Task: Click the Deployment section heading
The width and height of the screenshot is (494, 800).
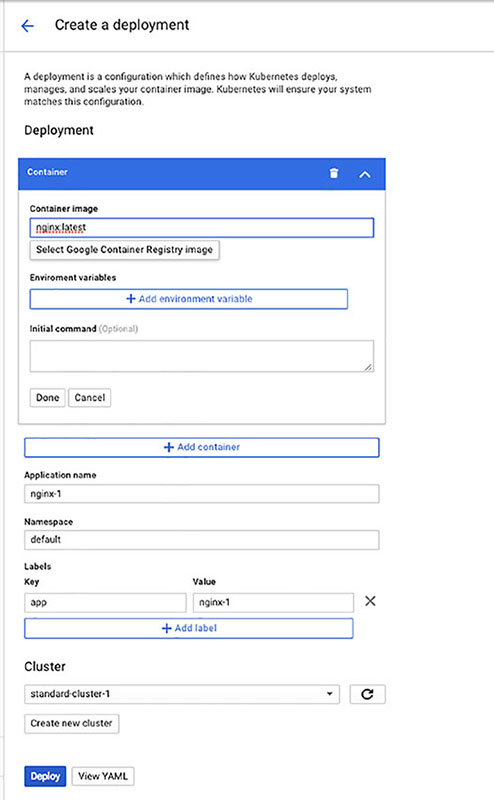Action: (x=59, y=131)
